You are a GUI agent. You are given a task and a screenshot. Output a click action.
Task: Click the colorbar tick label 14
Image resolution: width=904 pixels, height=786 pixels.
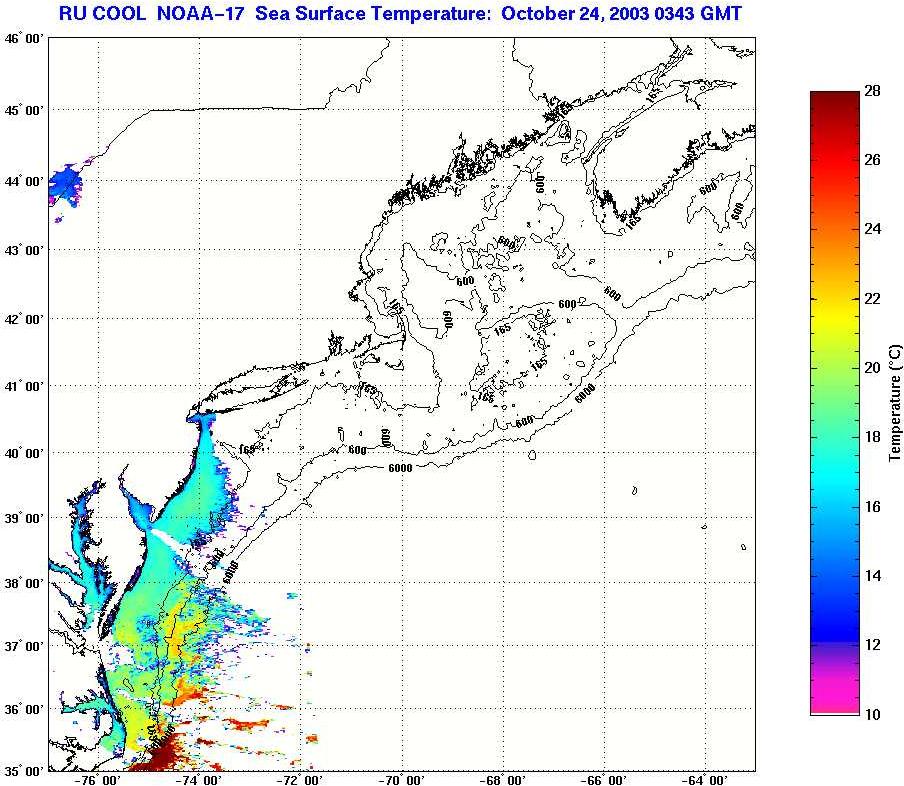coord(872,576)
